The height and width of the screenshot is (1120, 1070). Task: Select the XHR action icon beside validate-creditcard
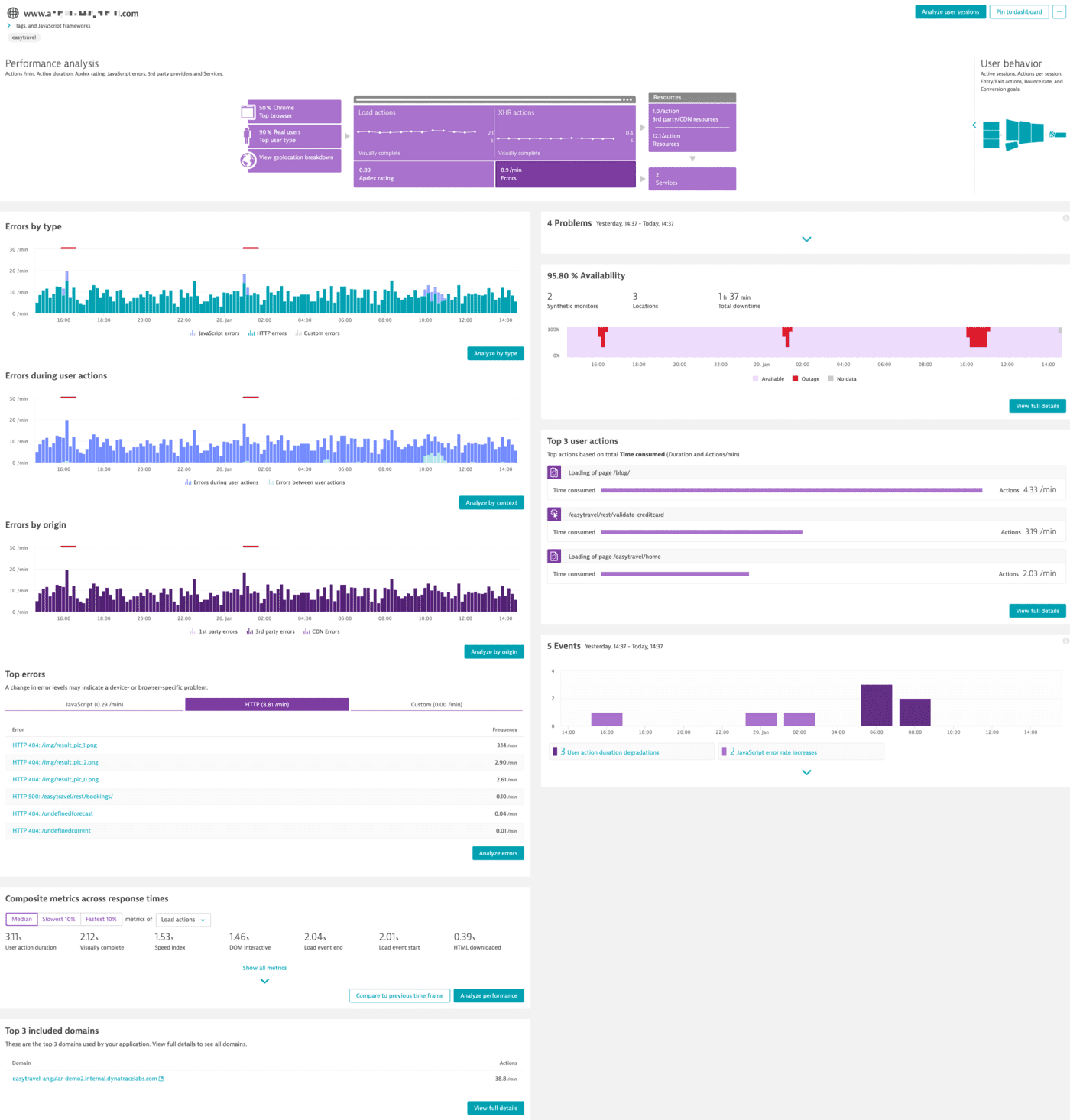(553, 514)
